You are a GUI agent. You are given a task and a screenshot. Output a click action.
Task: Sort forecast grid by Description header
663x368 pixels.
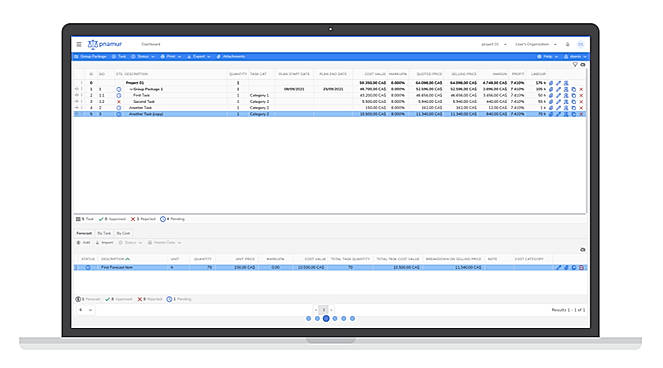(x=115, y=259)
